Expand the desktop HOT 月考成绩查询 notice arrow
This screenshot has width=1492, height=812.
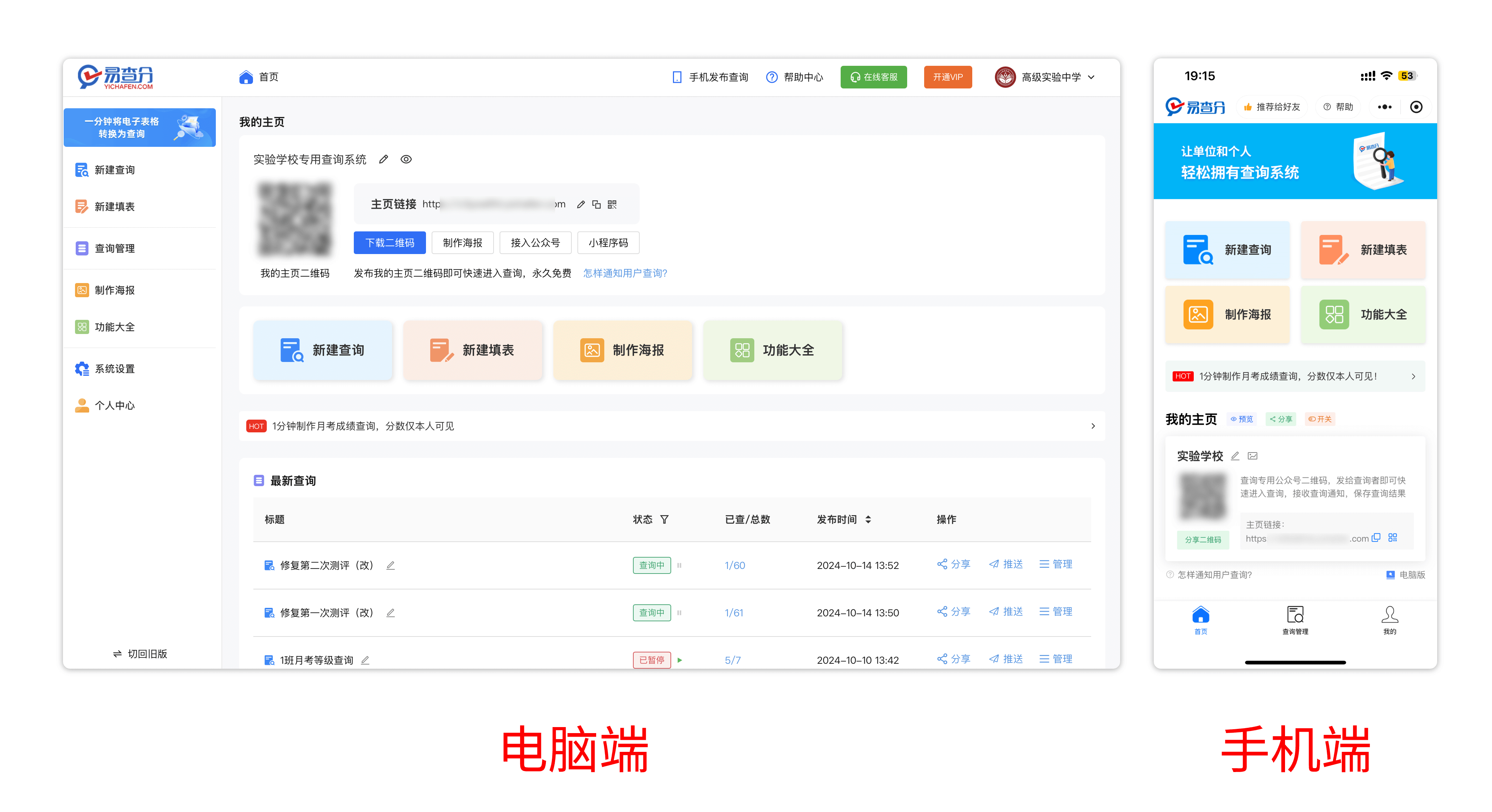pos(1093,426)
